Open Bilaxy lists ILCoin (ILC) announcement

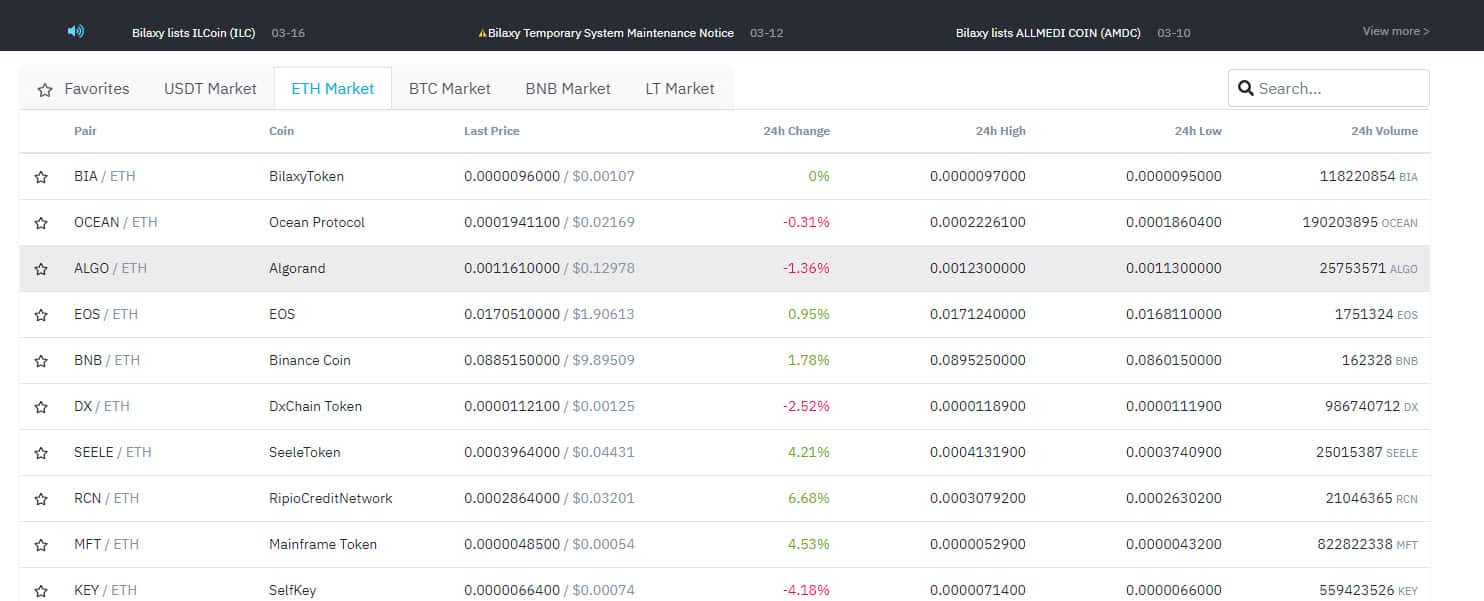(194, 33)
